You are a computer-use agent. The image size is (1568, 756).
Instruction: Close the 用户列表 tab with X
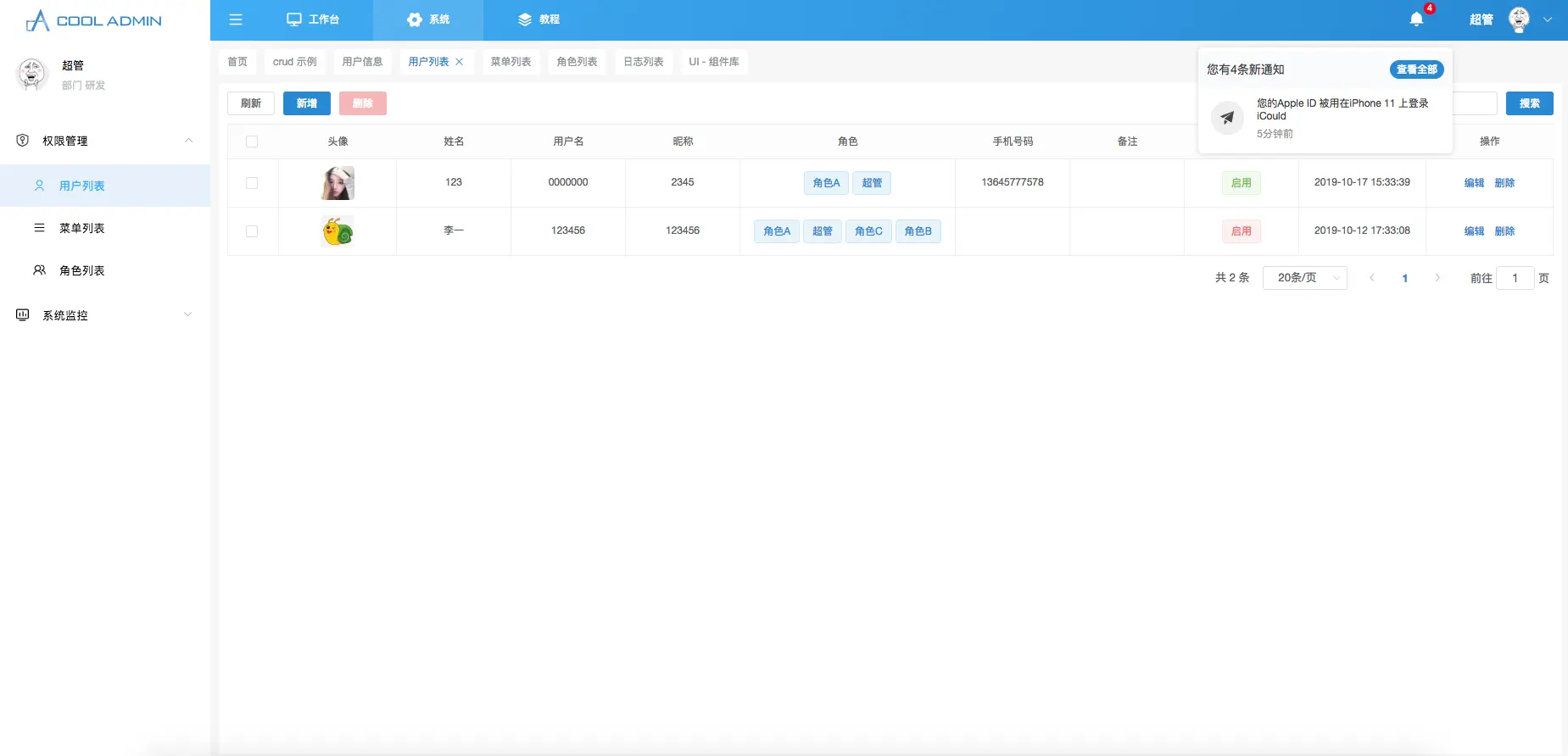460,62
